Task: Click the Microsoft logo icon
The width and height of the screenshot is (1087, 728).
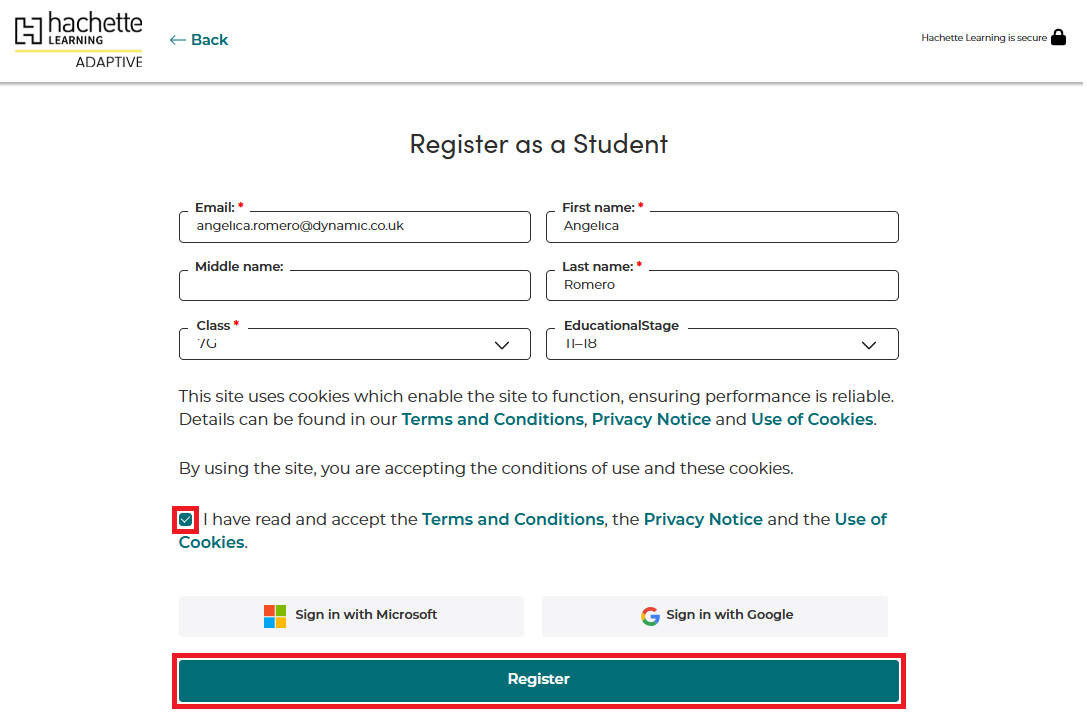Action: pos(275,616)
